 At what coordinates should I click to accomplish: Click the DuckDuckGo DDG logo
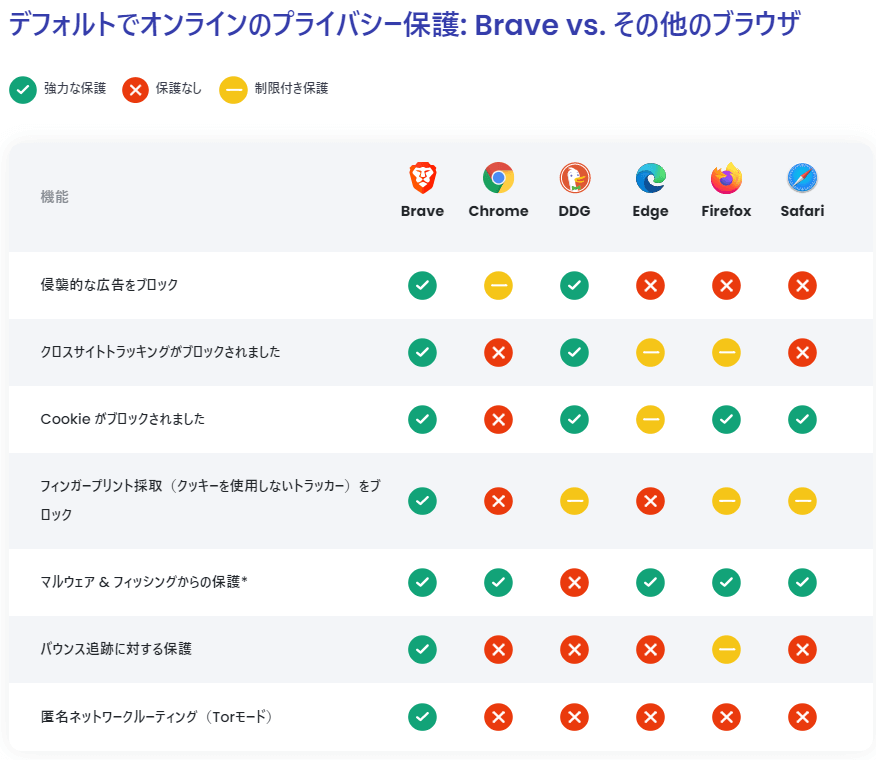[x=574, y=178]
